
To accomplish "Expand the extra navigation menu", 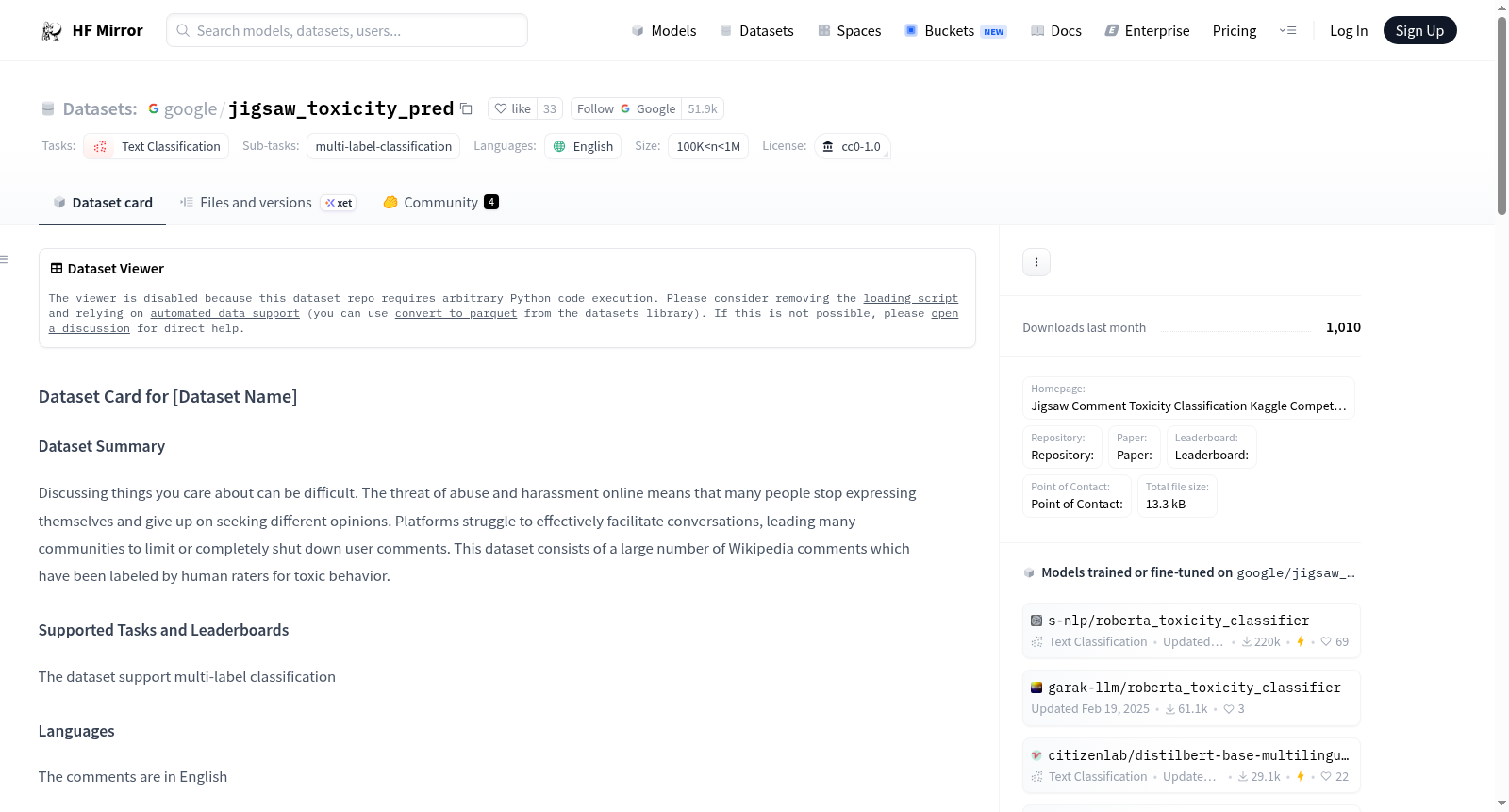I will [1287, 30].
